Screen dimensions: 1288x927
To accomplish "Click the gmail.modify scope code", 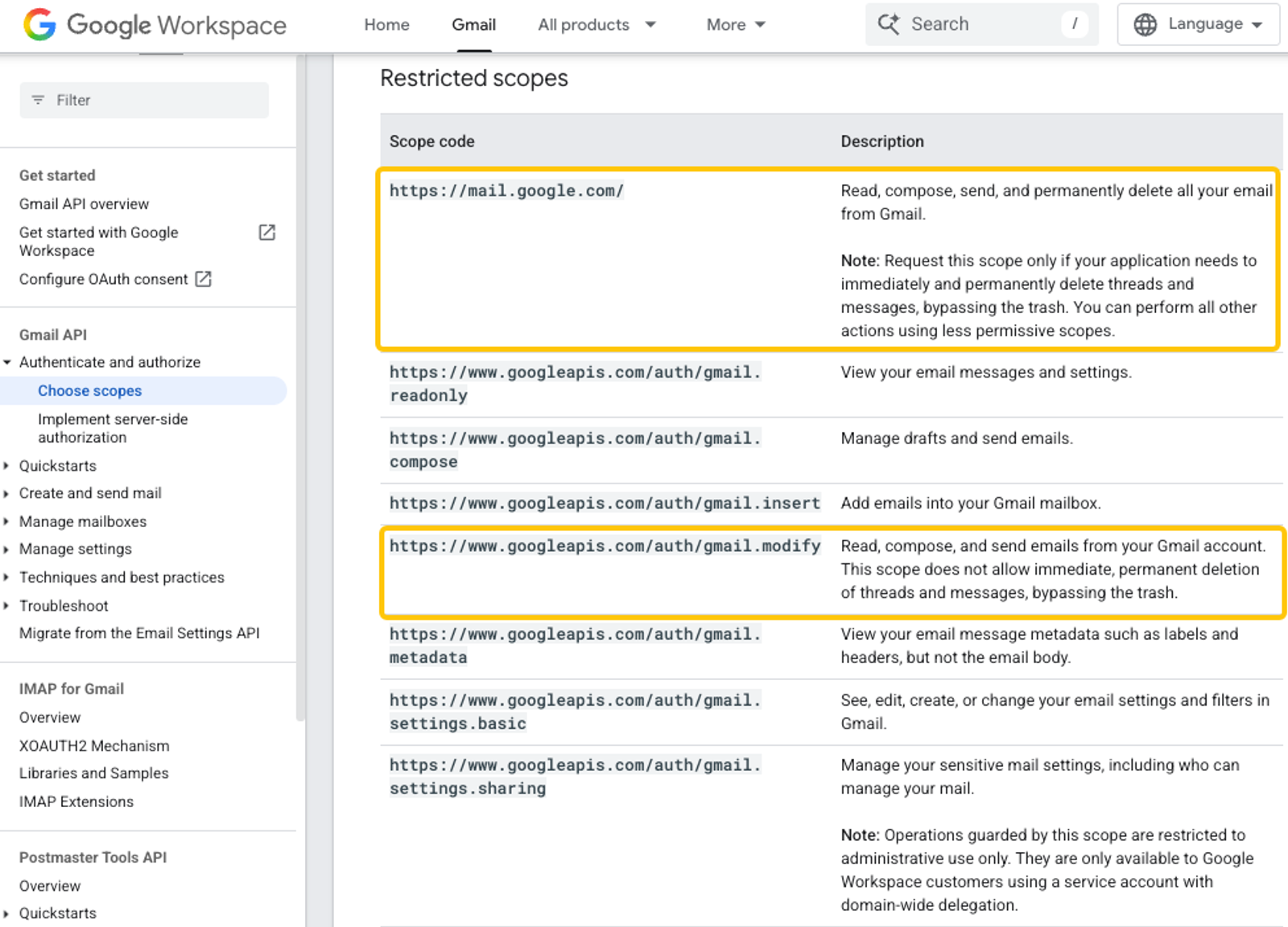I will (605, 546).
